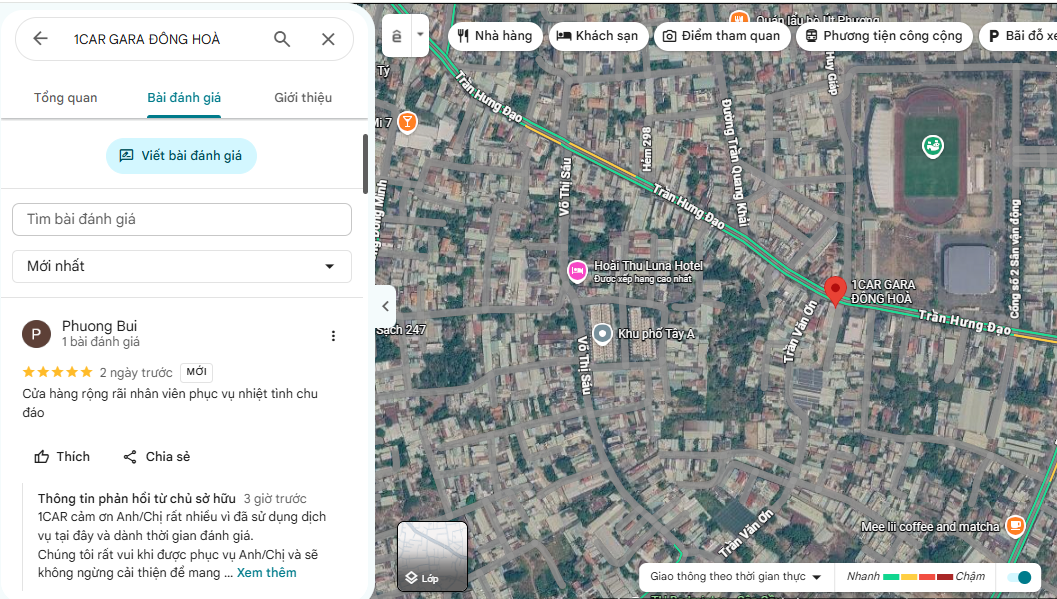Click the orange cocktail bar marker
The image size is (1057, 599).
click(406, 122)
